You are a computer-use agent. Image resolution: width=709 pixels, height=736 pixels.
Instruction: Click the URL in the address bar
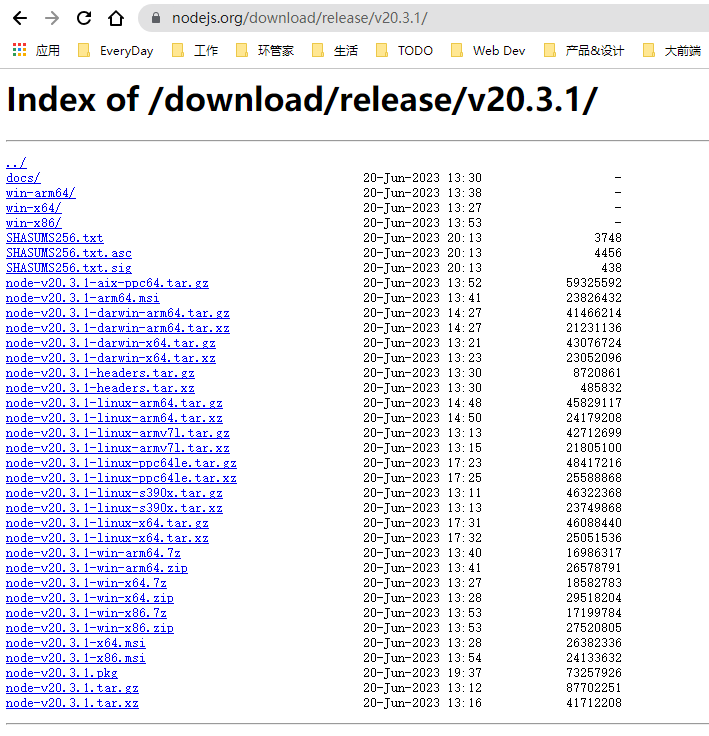coord(300,18)
